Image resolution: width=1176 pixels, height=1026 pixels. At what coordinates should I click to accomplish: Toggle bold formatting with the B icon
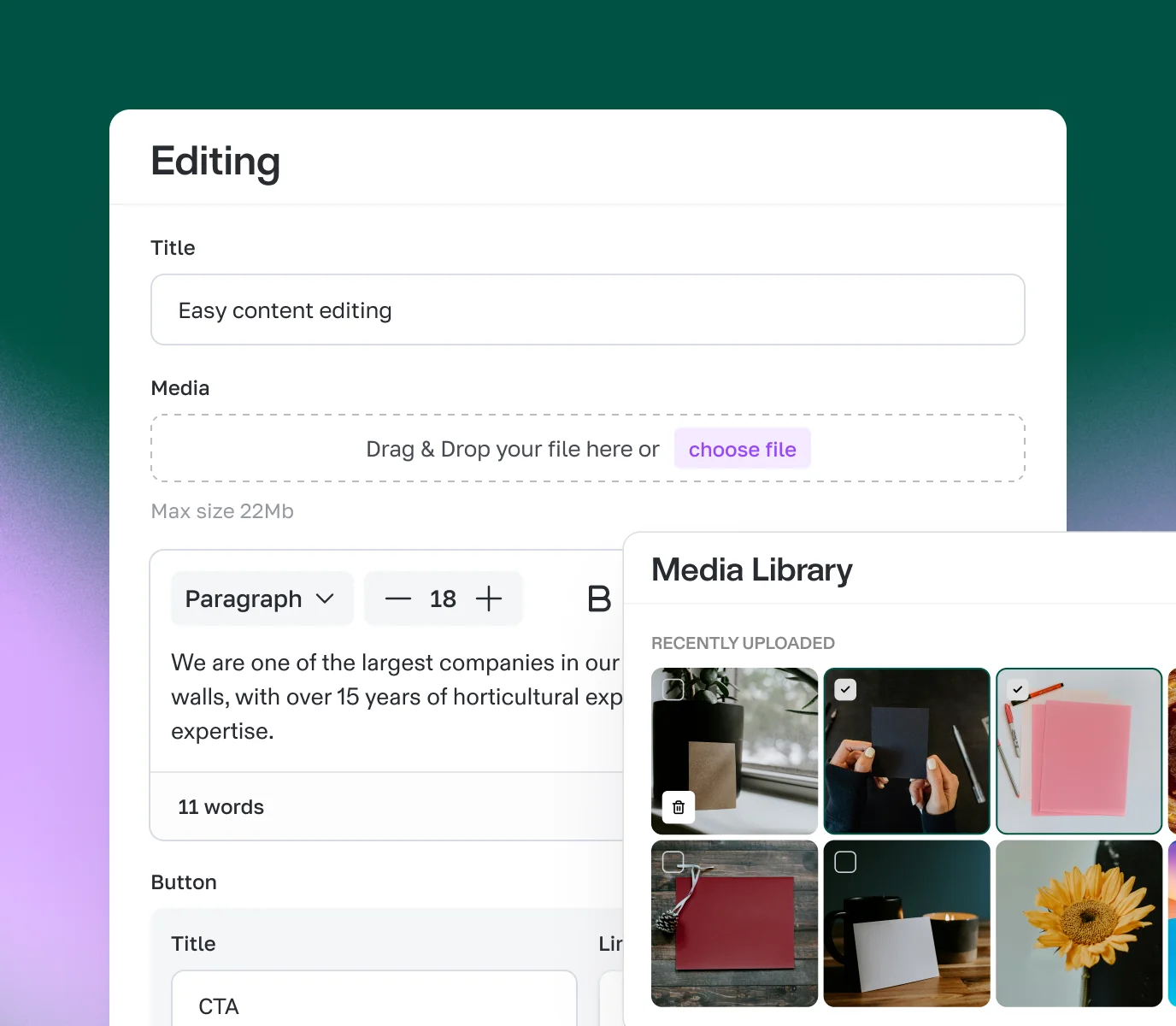pos(599,599)
